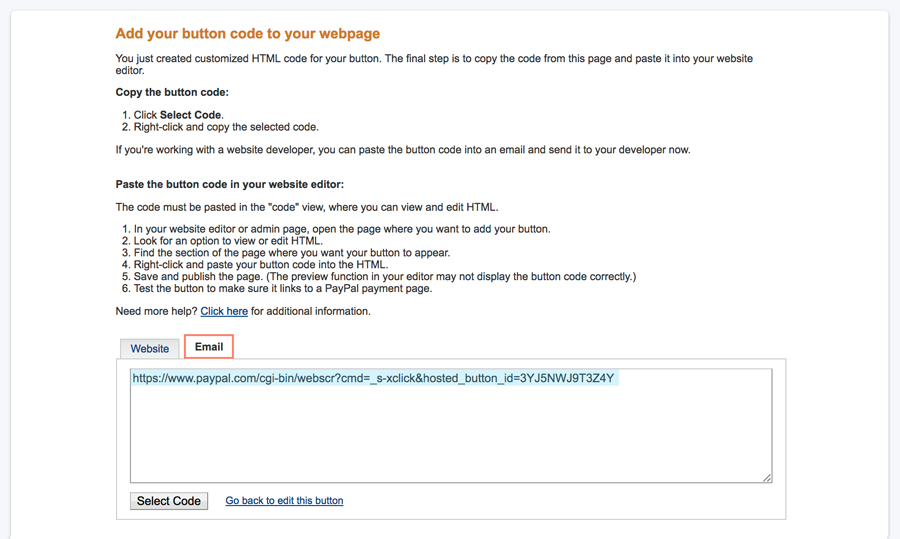The image size is (900, 539).
Task: Click the Paste the button code heading
Action: point(230,184)
